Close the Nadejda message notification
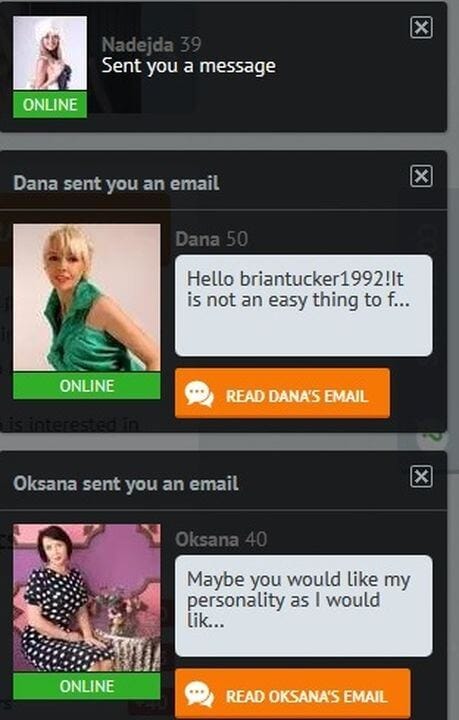Image resolution: width=459 pixels, height=720 pixels. coord(421,28)
